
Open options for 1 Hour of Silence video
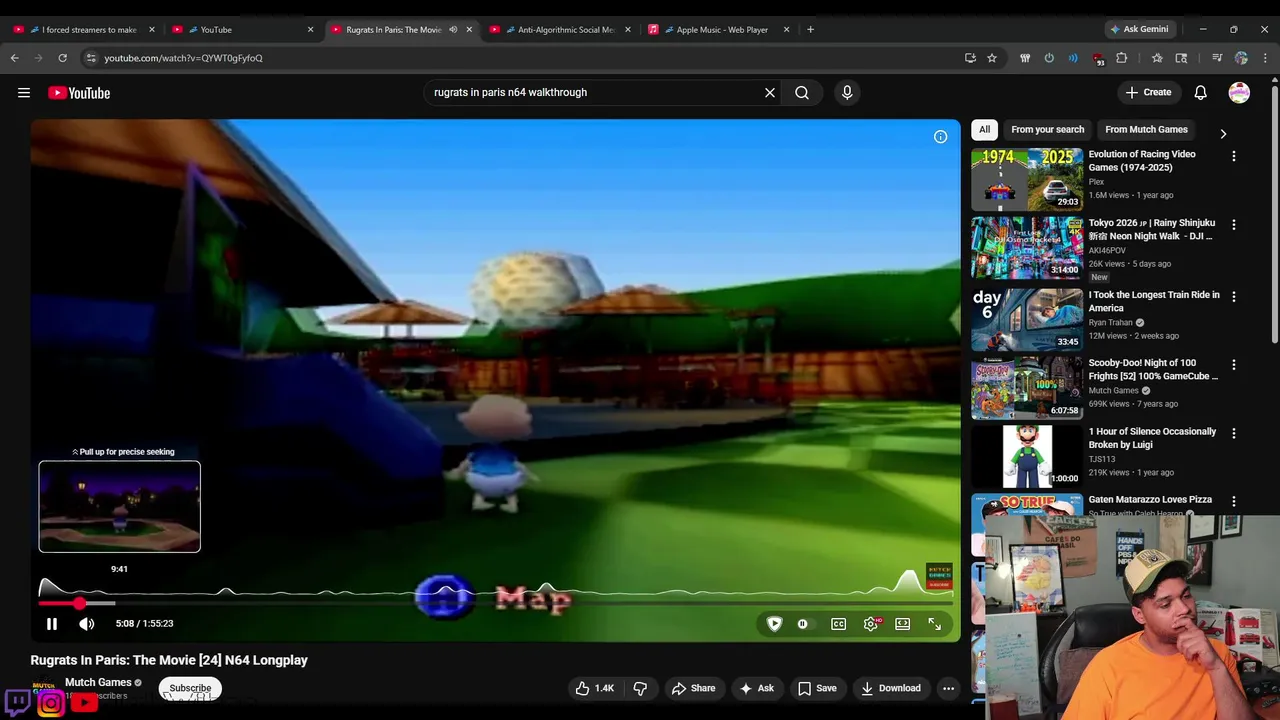click(1233, 433)
